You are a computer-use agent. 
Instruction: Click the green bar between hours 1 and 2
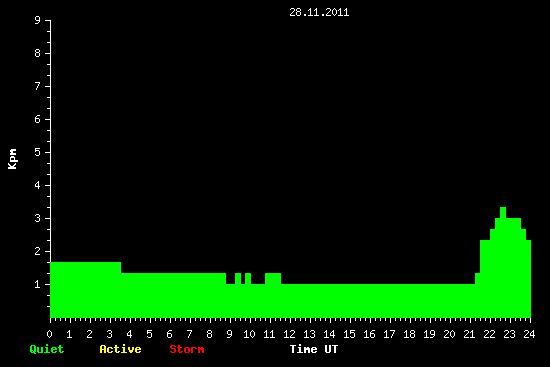point(80,290)
